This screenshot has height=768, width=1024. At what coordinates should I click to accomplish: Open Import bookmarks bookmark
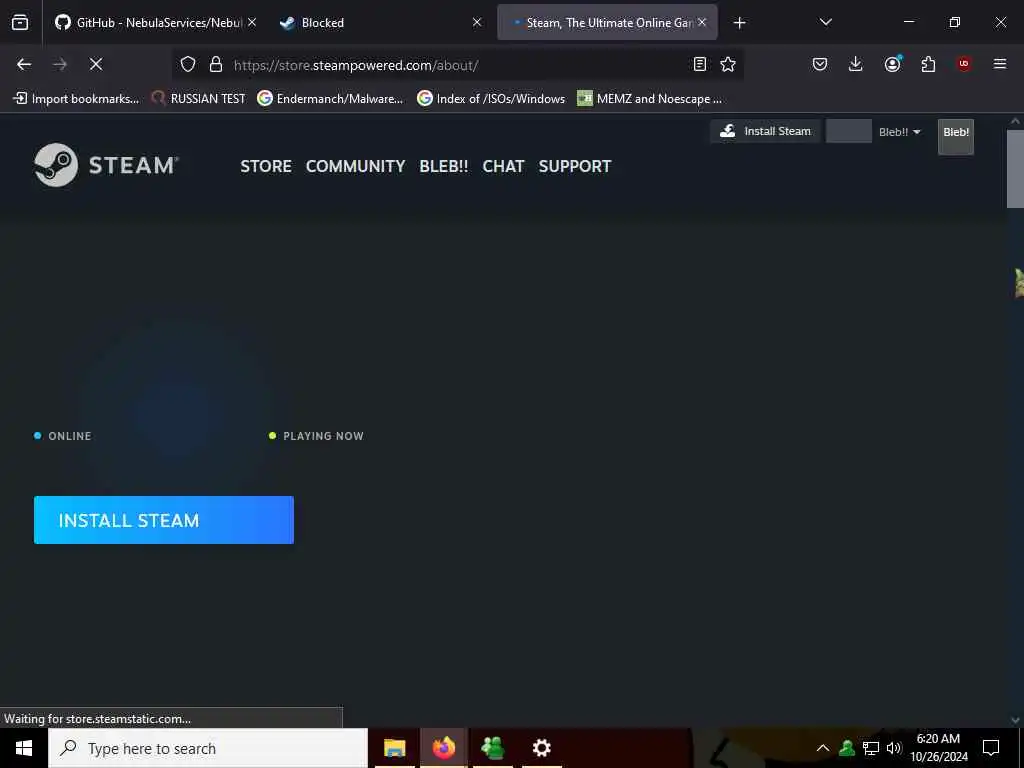(76, 99)
